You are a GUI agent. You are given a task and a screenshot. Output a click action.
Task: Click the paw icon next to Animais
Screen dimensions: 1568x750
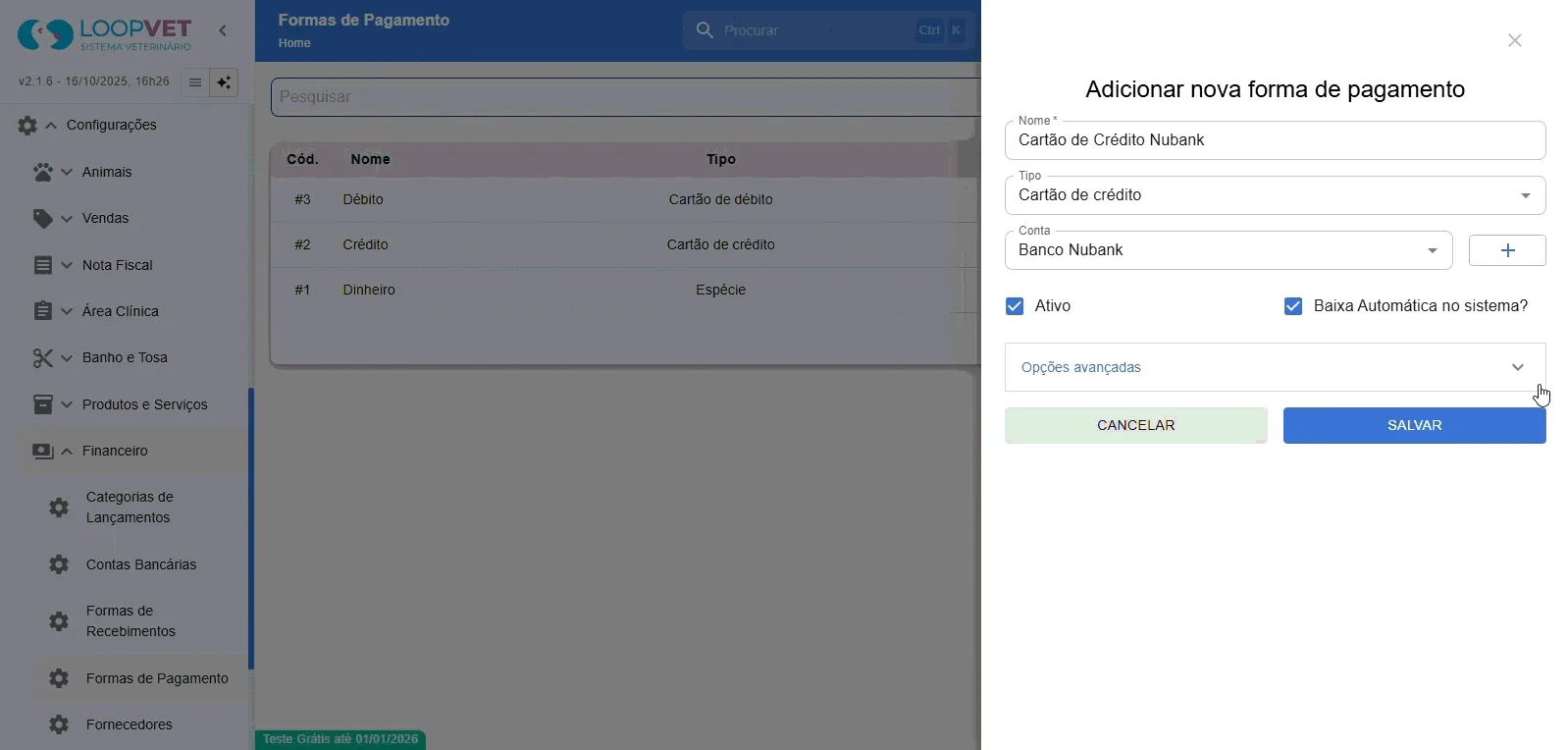tap(43, 172)
